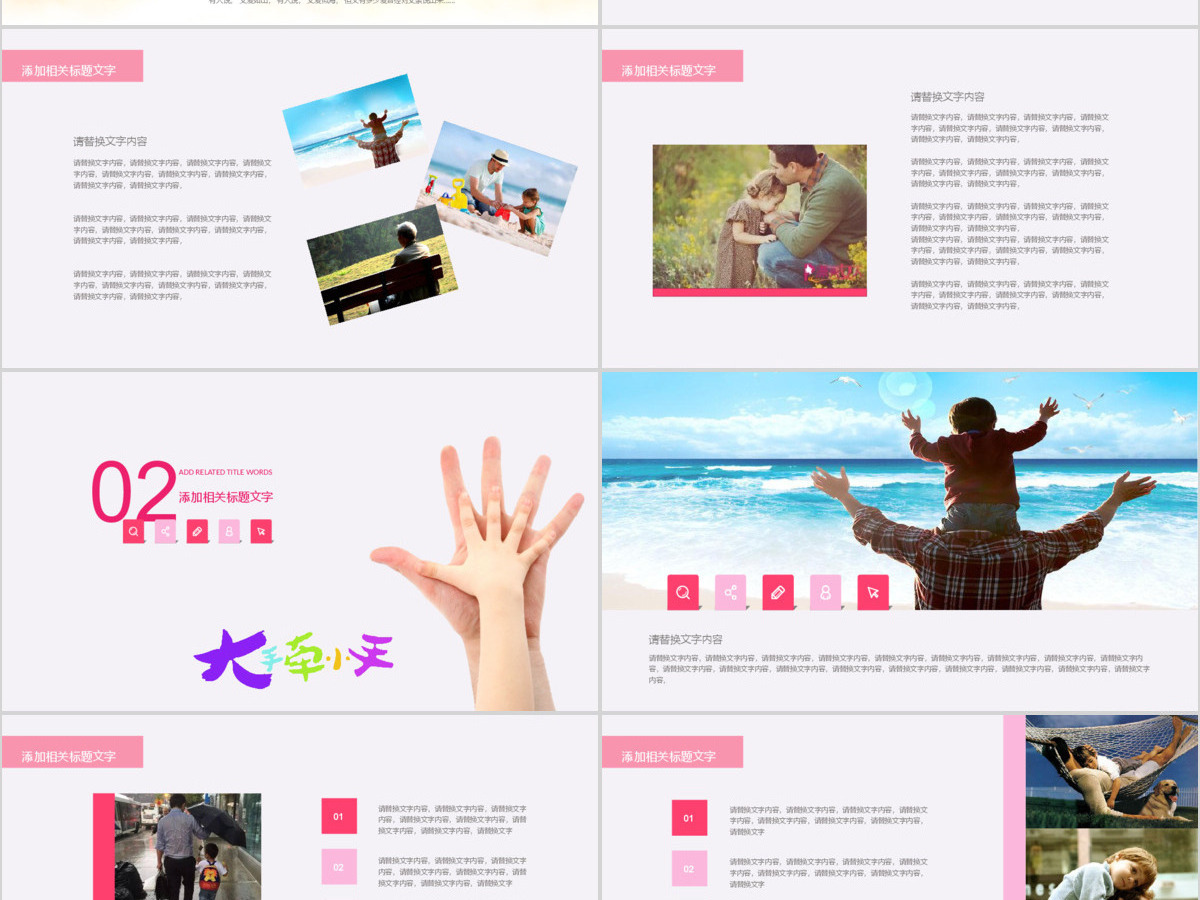Select the heading 请替换文字内容 on three-photo slide
This screenshot has width=1200, height=900.
[x=110, y=142]
